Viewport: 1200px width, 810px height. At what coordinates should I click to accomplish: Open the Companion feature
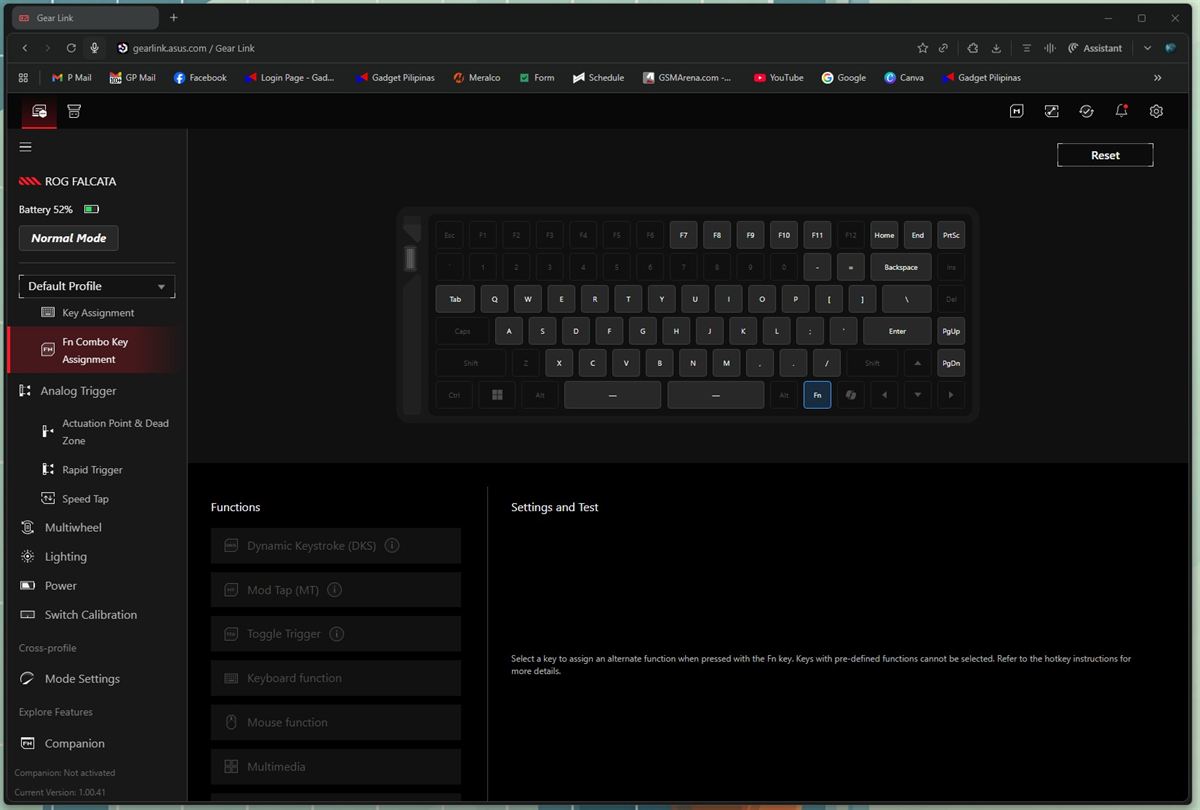click(74, 744)
